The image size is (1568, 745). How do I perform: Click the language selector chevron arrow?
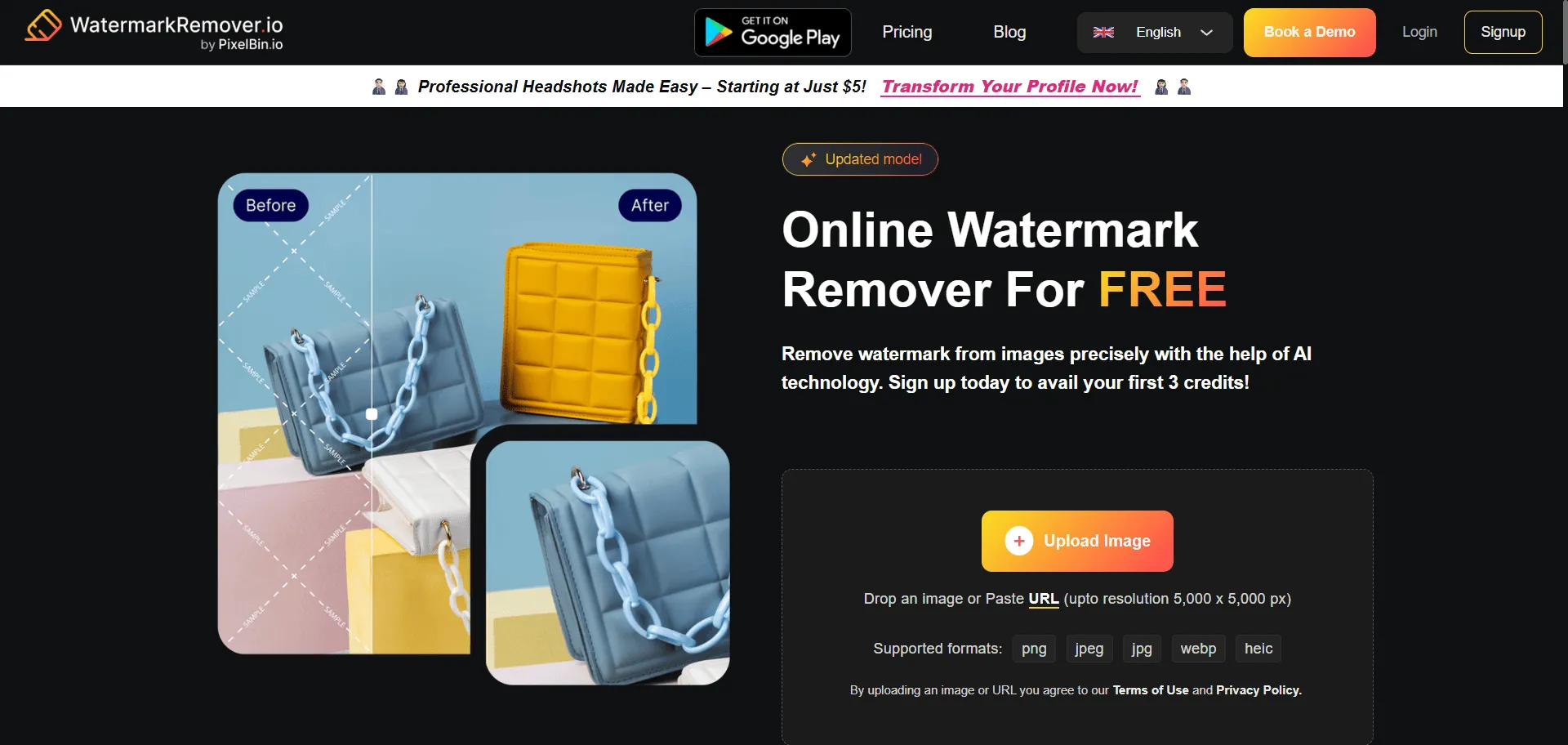coord(1206,33)
